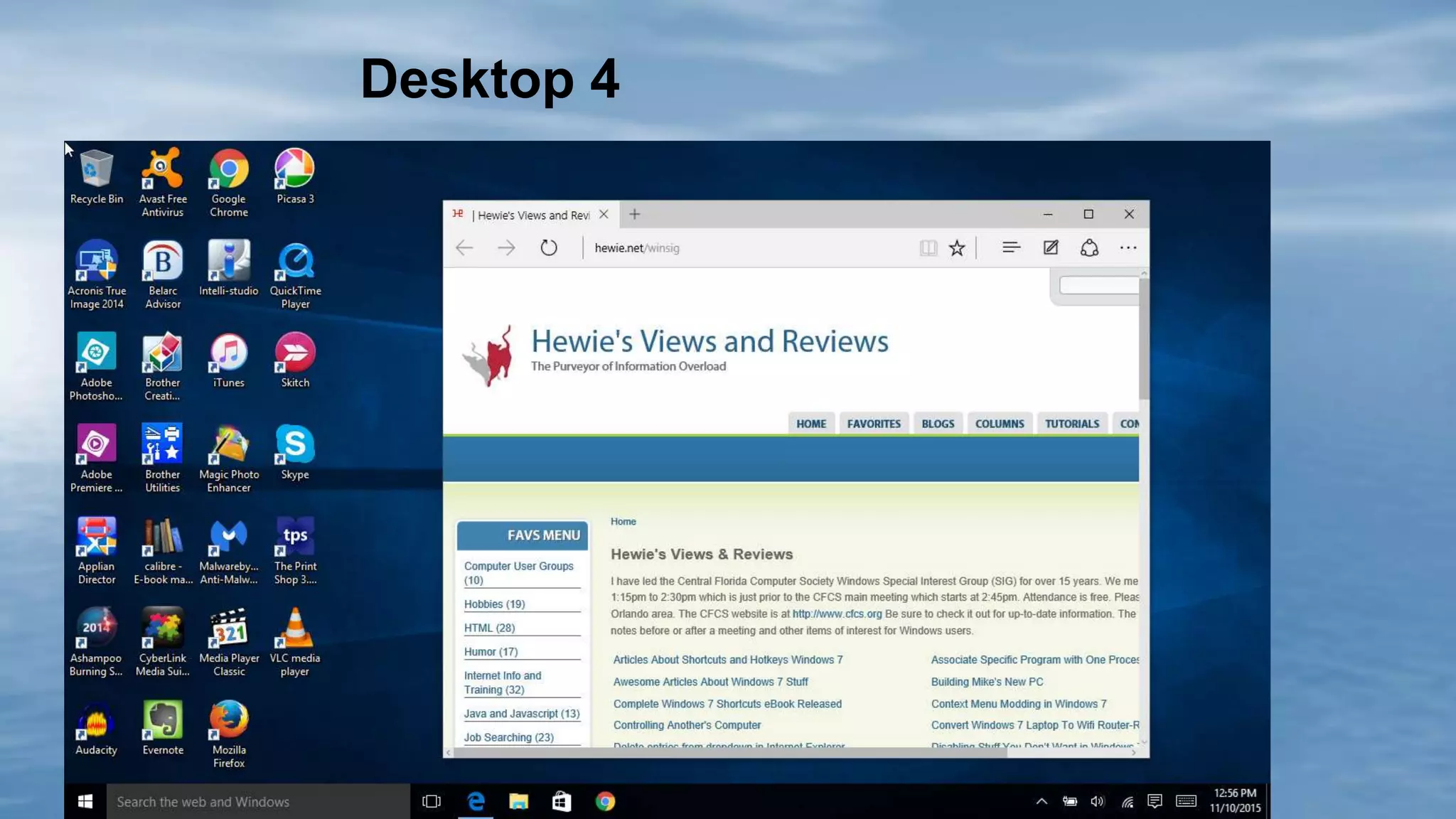Open Google Chrome desktop shortcut

[x=228, y=183]
